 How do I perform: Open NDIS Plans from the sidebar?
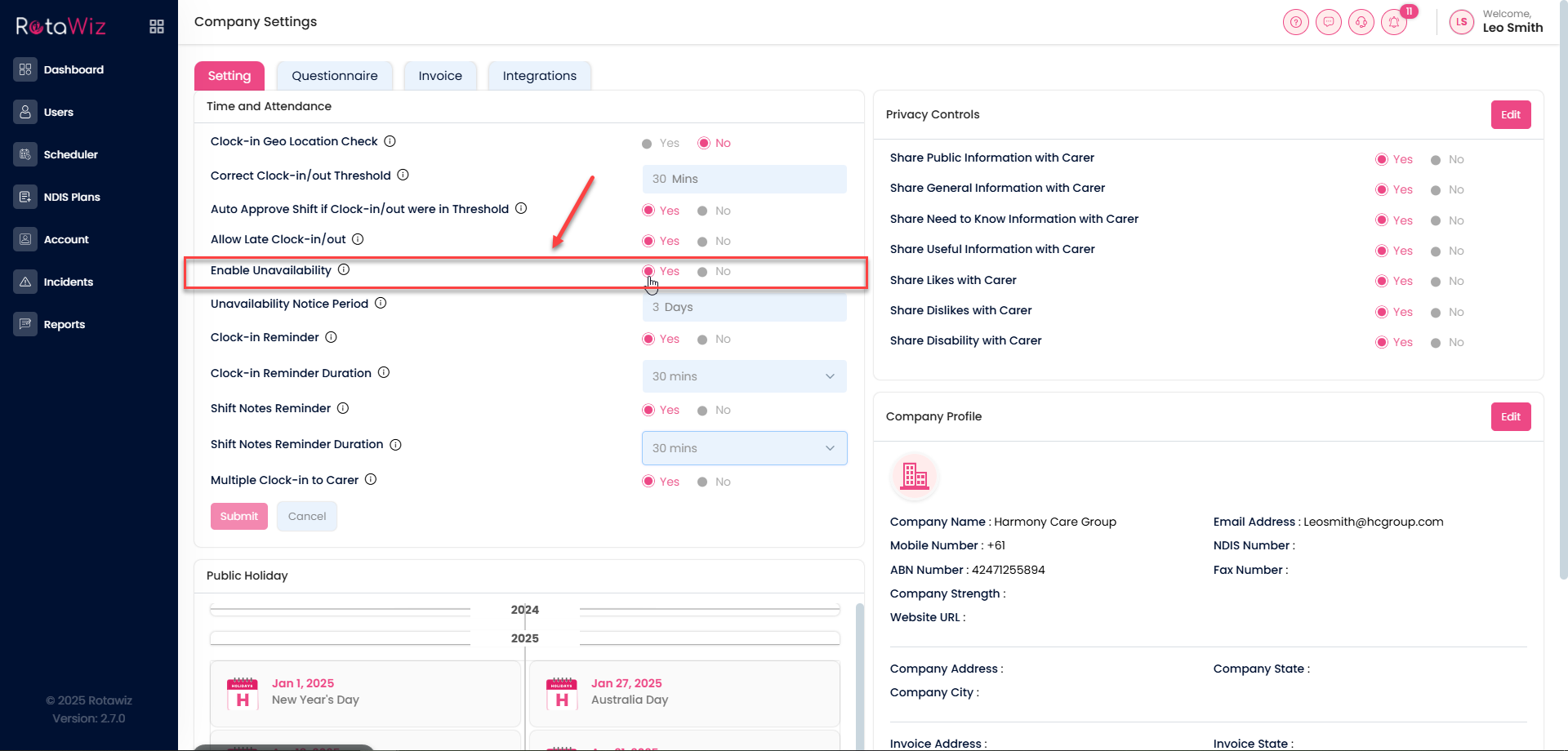point(72,197)
